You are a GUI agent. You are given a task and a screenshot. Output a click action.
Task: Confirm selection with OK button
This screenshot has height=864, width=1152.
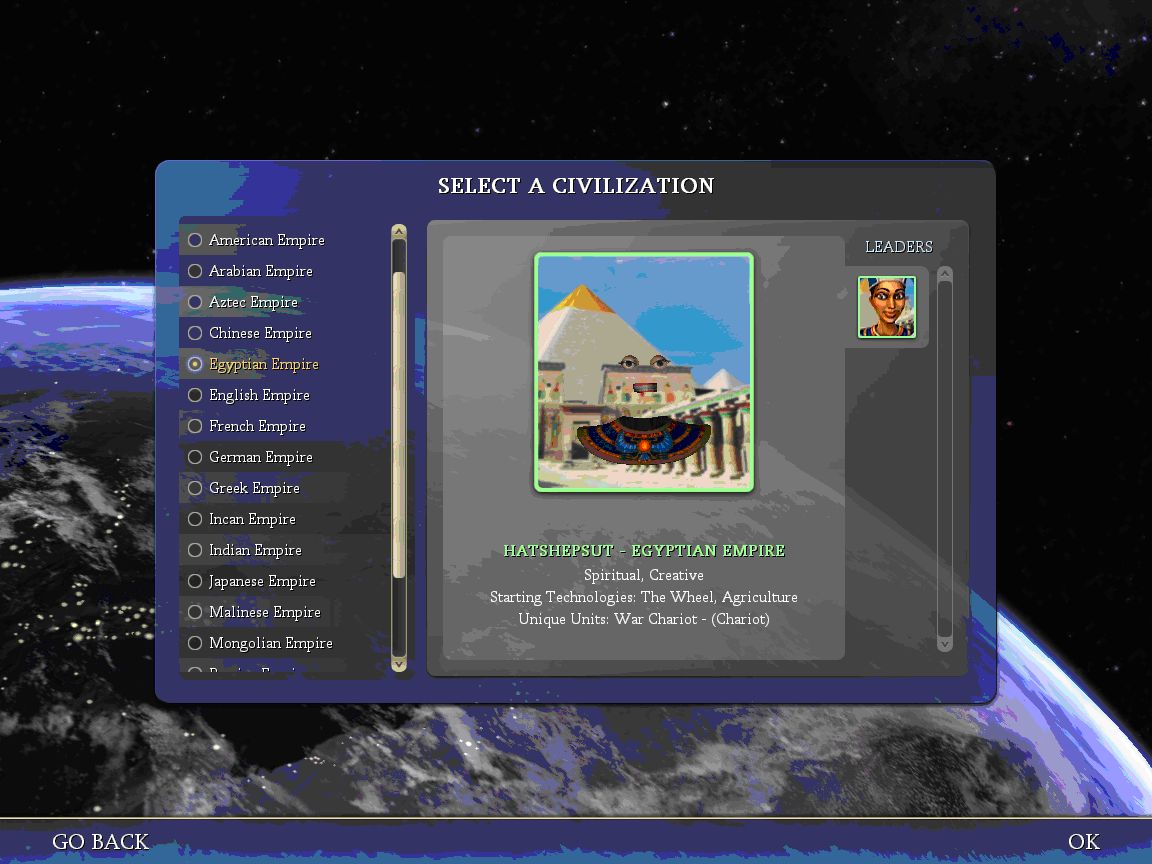[x=1083, y=842]
